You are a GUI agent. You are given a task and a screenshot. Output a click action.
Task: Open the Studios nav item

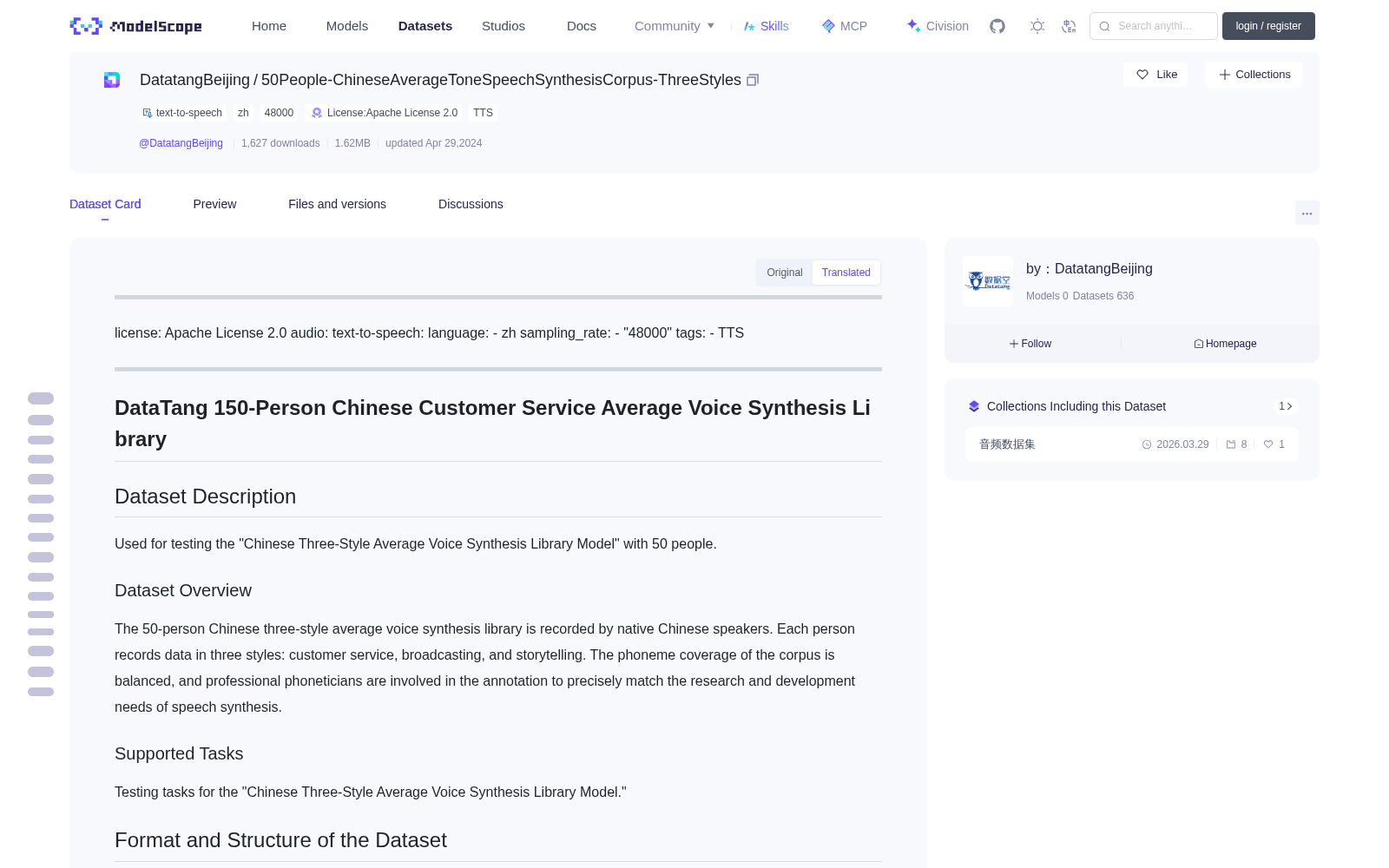(504, 26)
